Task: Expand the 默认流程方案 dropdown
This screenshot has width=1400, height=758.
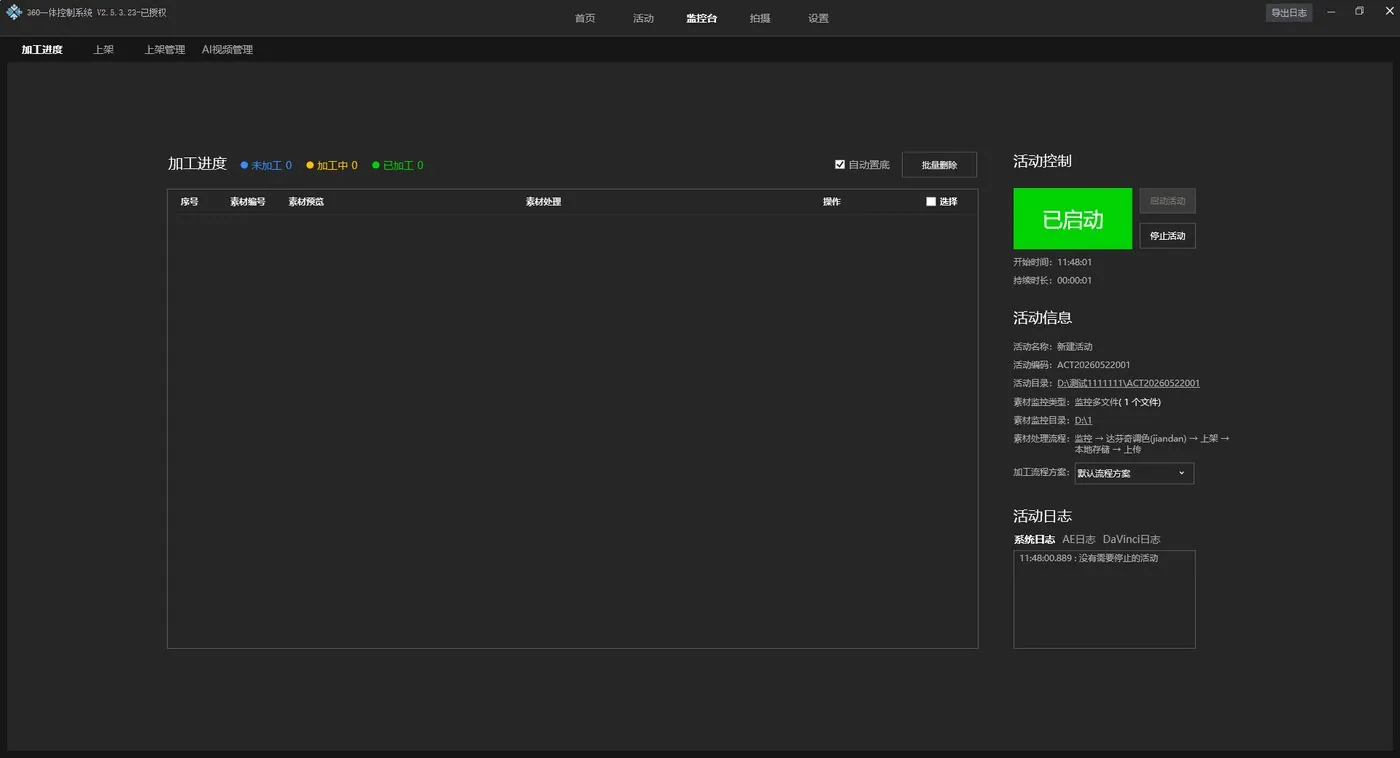Action: [x=1134, y=473]
